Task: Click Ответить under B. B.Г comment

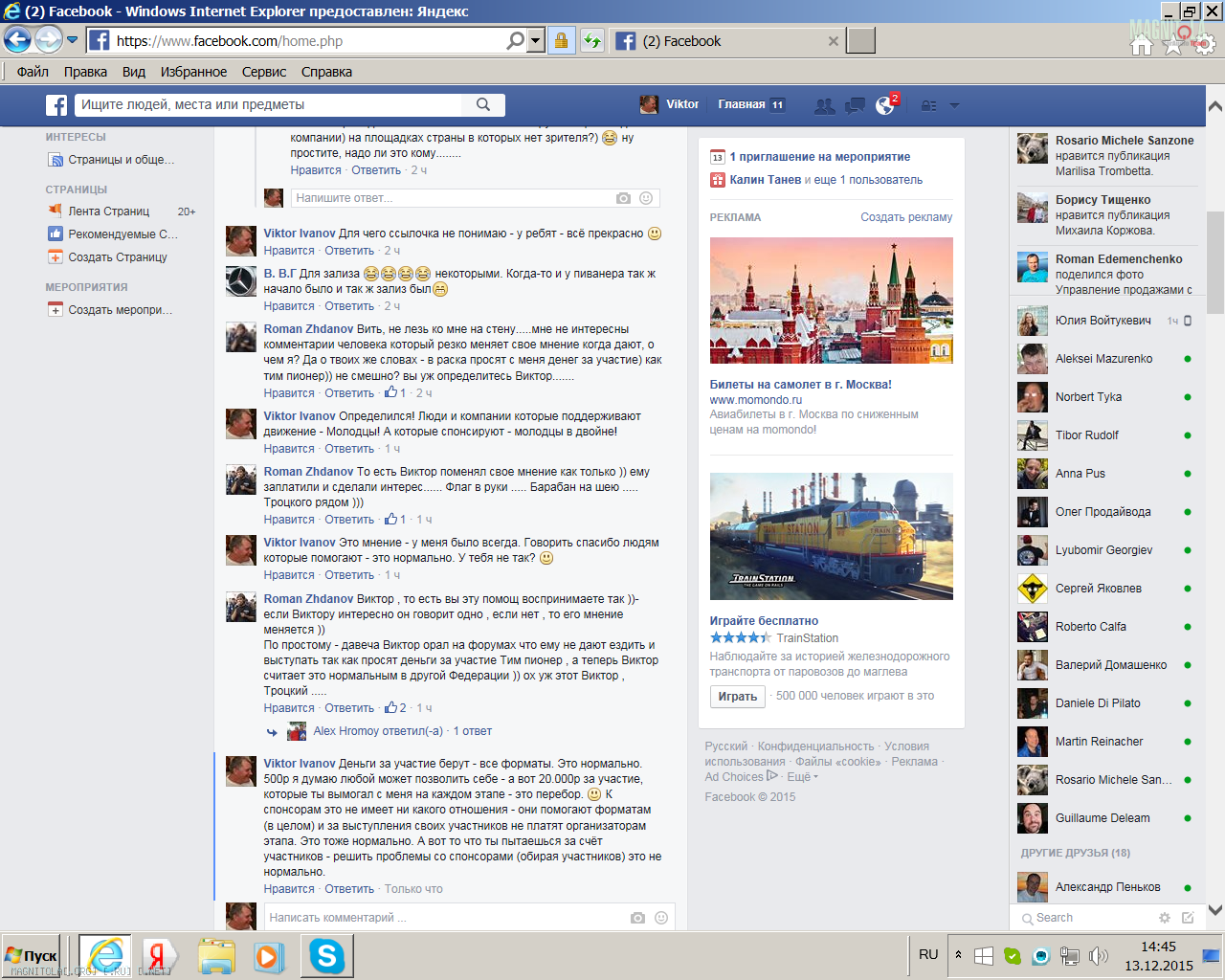Action: 349,306
